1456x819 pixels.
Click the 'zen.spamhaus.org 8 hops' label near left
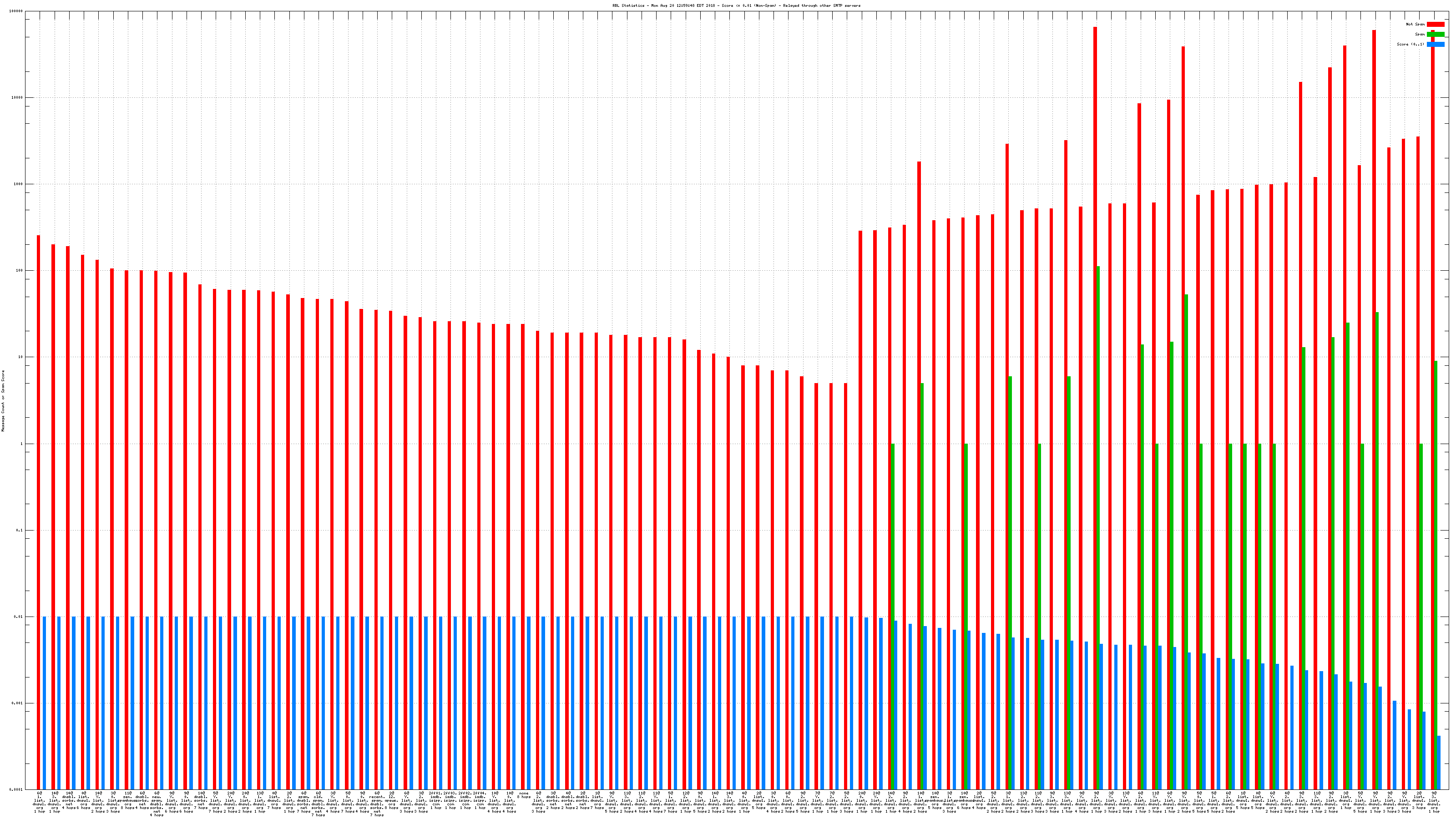tap(128, 801)
